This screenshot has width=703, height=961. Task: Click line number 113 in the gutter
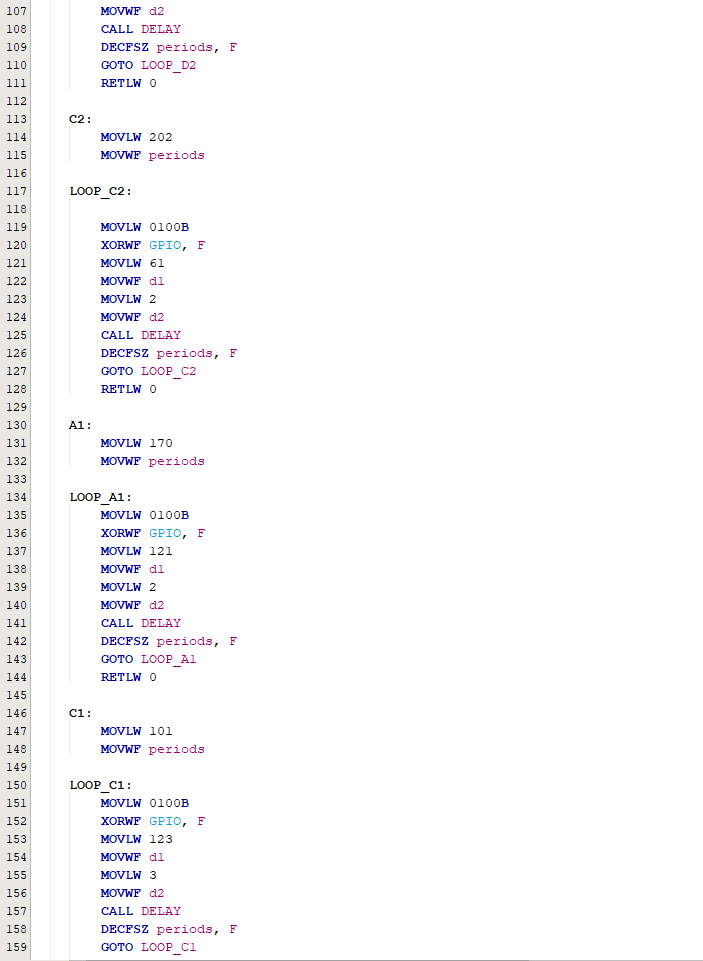point(17,119)
